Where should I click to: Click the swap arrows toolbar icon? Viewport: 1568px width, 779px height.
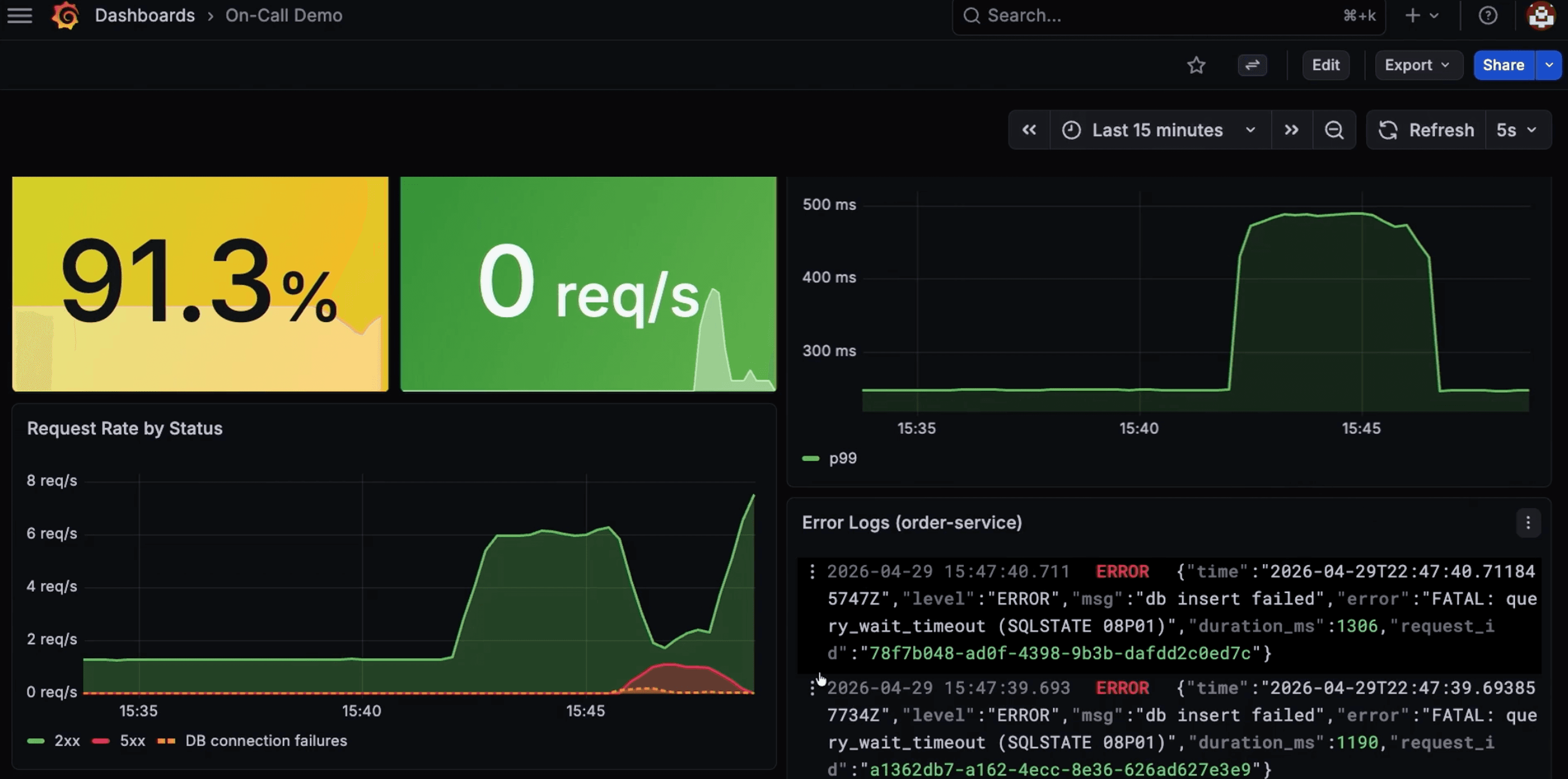[1252, 65]
